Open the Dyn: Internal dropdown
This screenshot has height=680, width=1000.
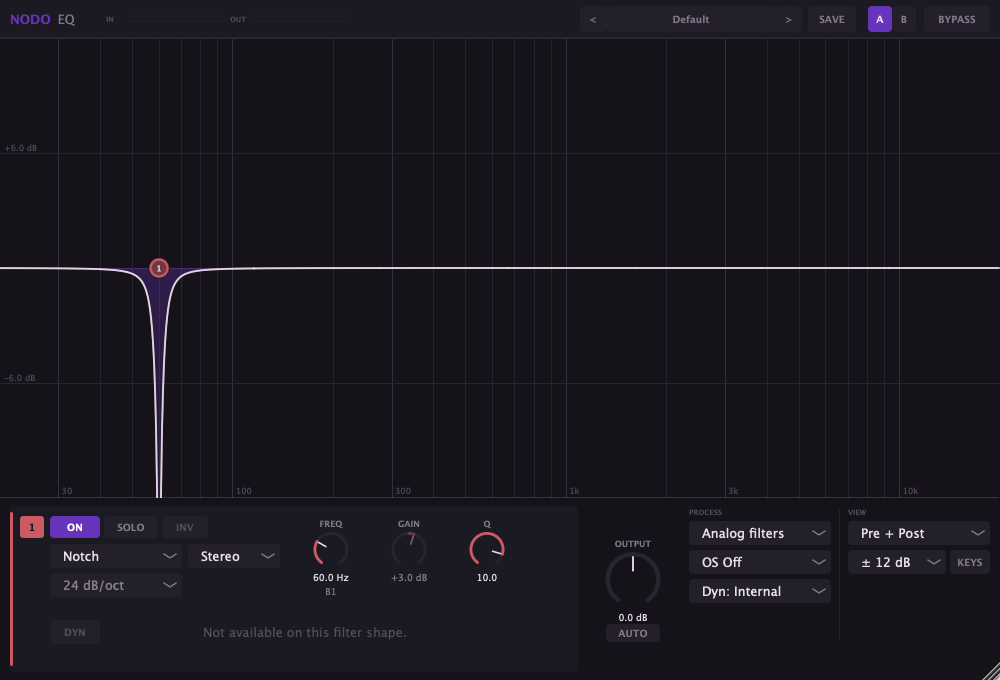pos(760,591)
